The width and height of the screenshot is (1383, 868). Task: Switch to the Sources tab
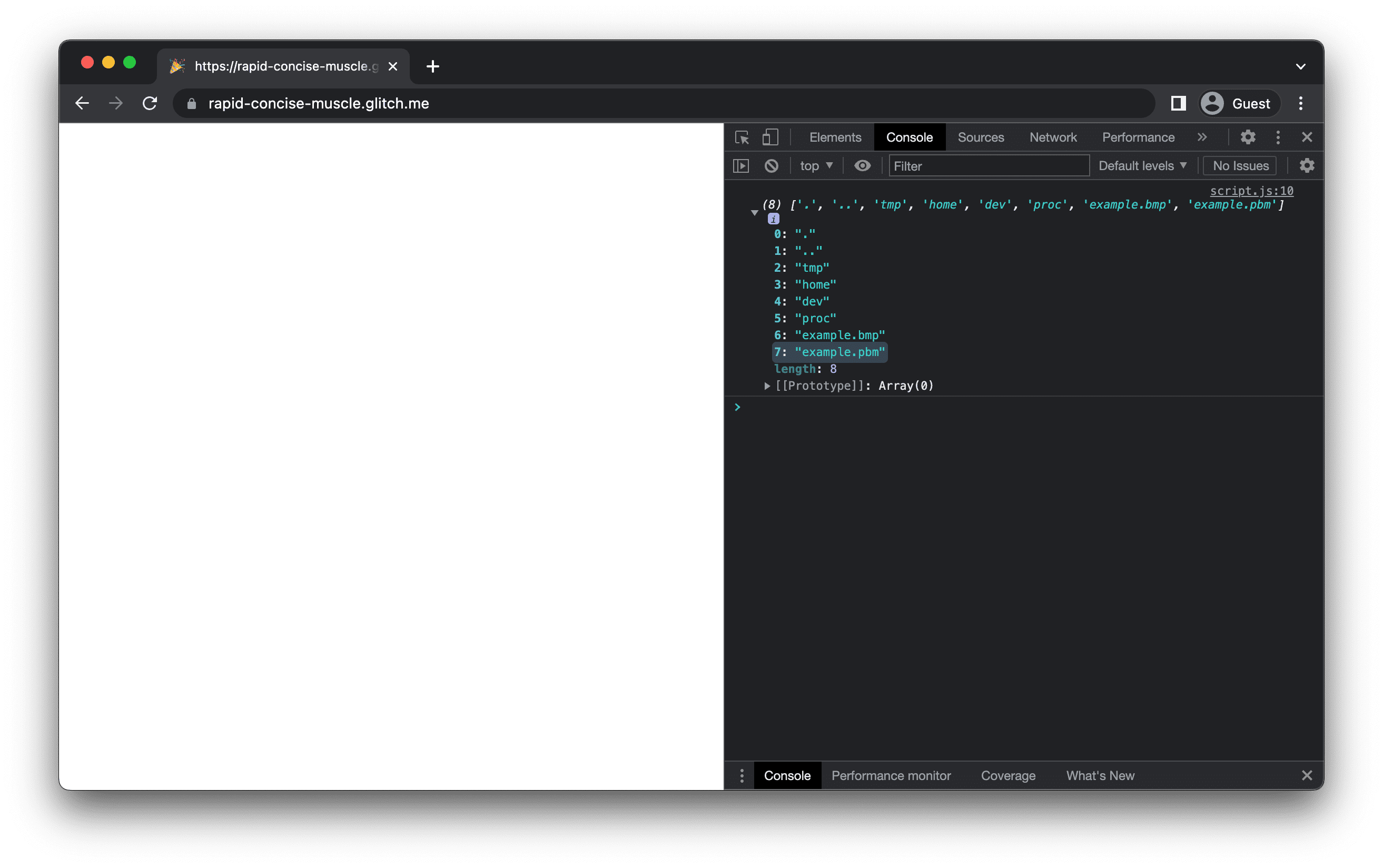980,137
